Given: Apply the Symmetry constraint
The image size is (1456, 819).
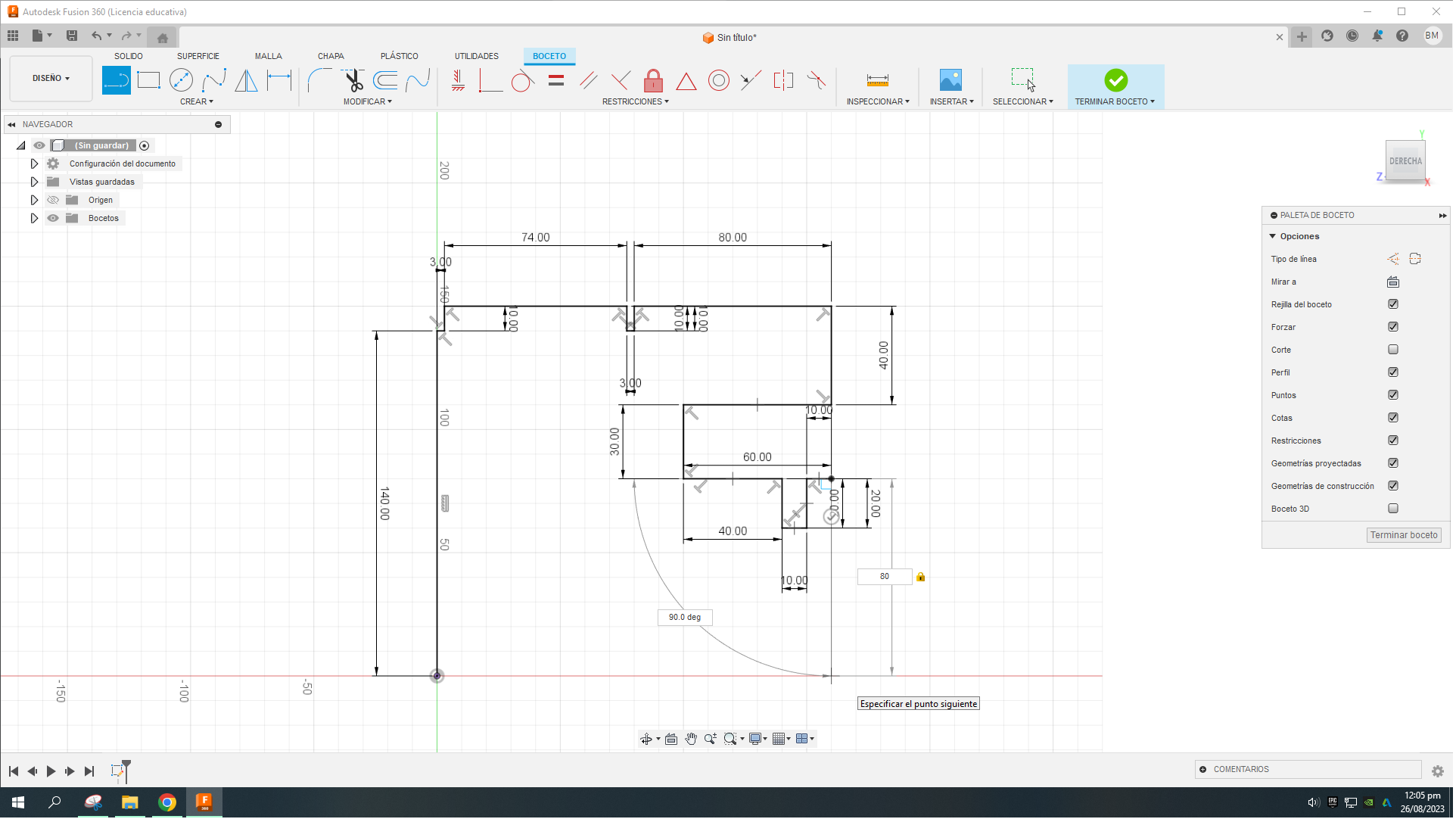Looking at the screenshot, I should [x=783, y=80].
